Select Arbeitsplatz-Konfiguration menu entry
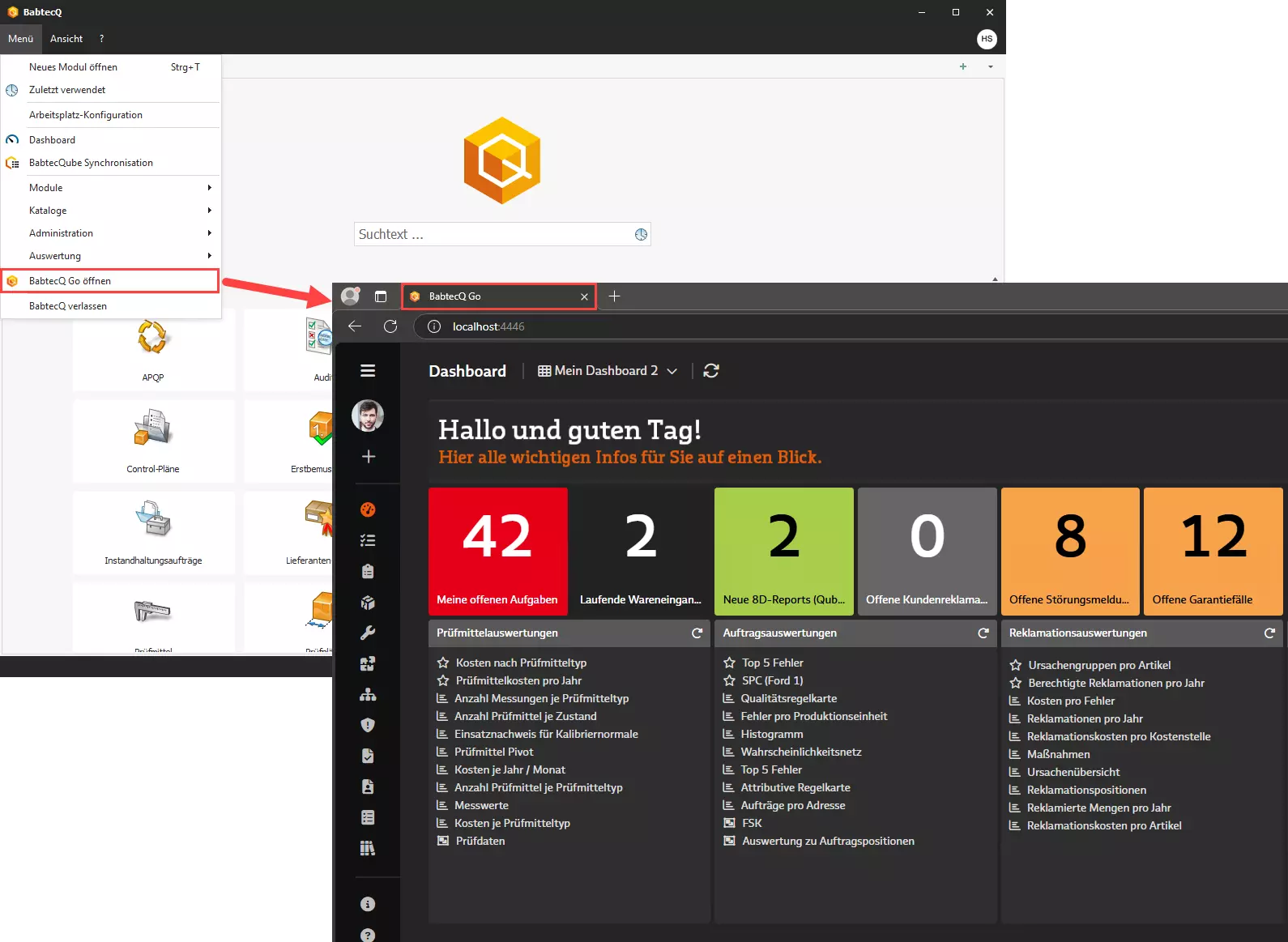 111,115
